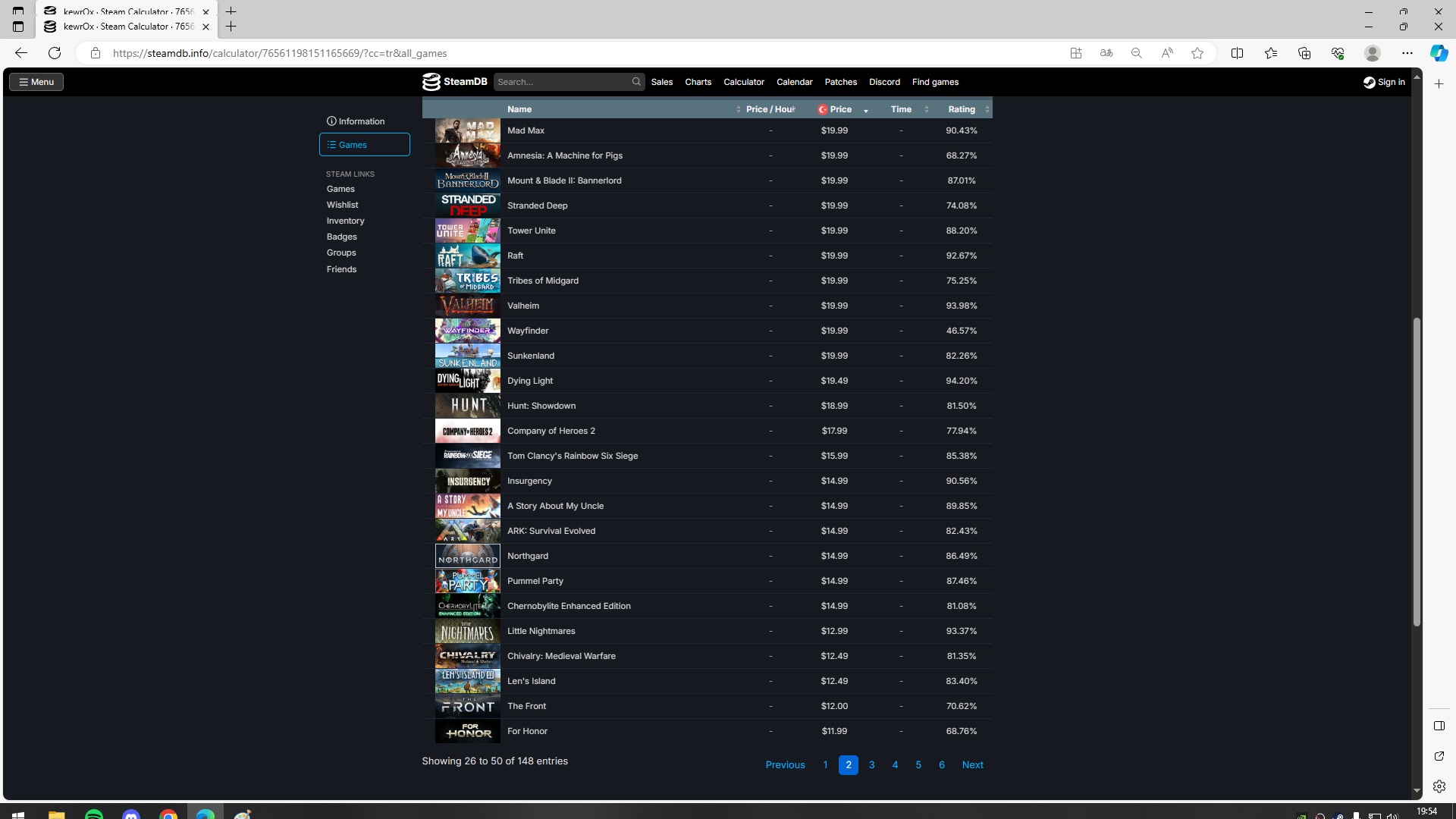Open the Wishlist steam link
Viewport: 1456px width, 819px height.
coord(343,205)
